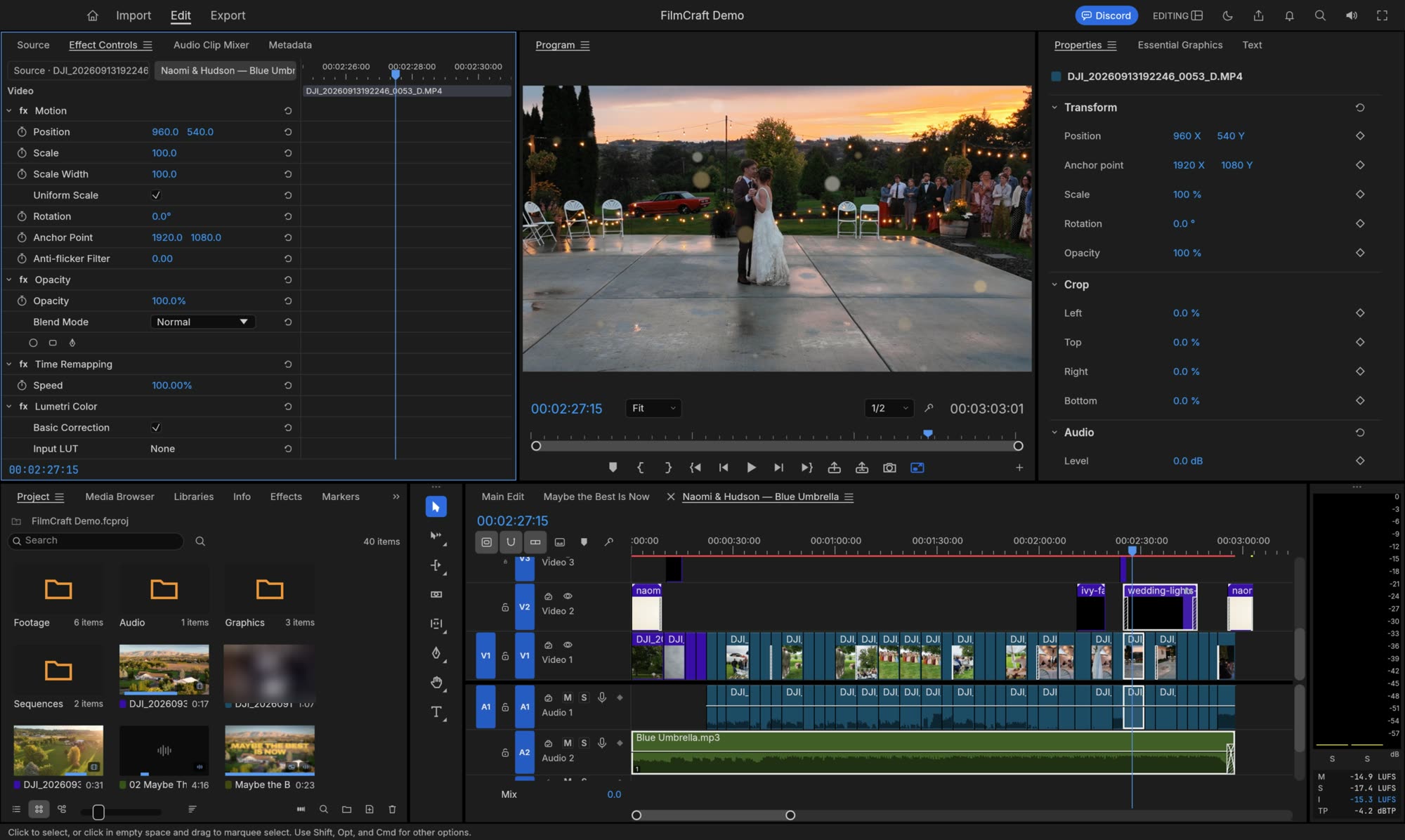This screenshot has height=840, width=1405.
Task: Play the sequence in Program monitor
Action: (x=751, y=468)
